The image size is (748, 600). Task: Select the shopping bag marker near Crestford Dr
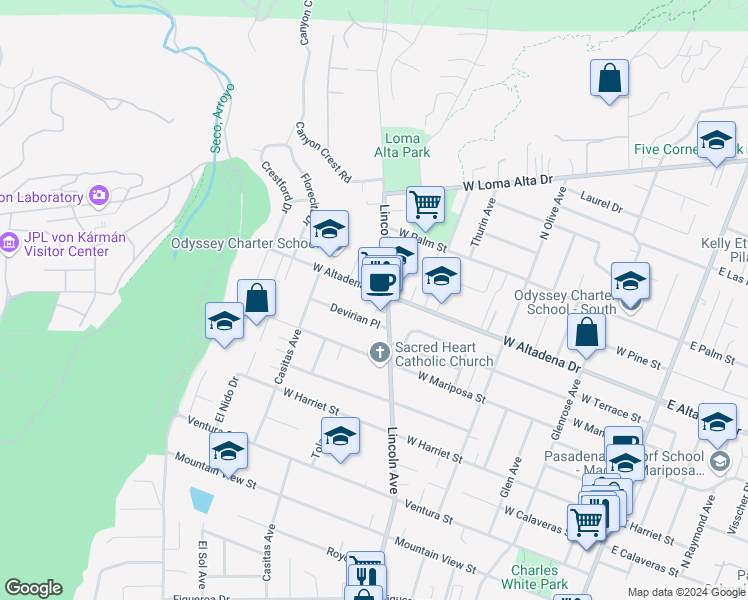point(256,299)
